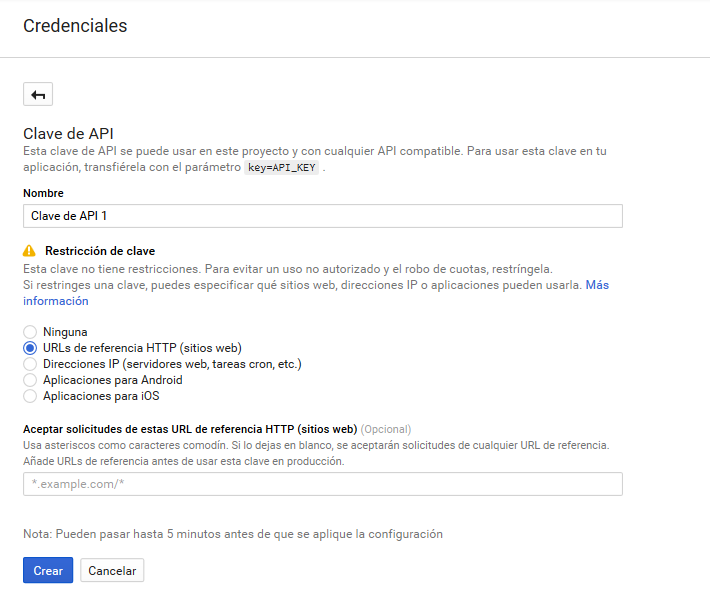Click the key=API_KEY code snippet
The width and height of the screenshot is (710, 609).
282,168
